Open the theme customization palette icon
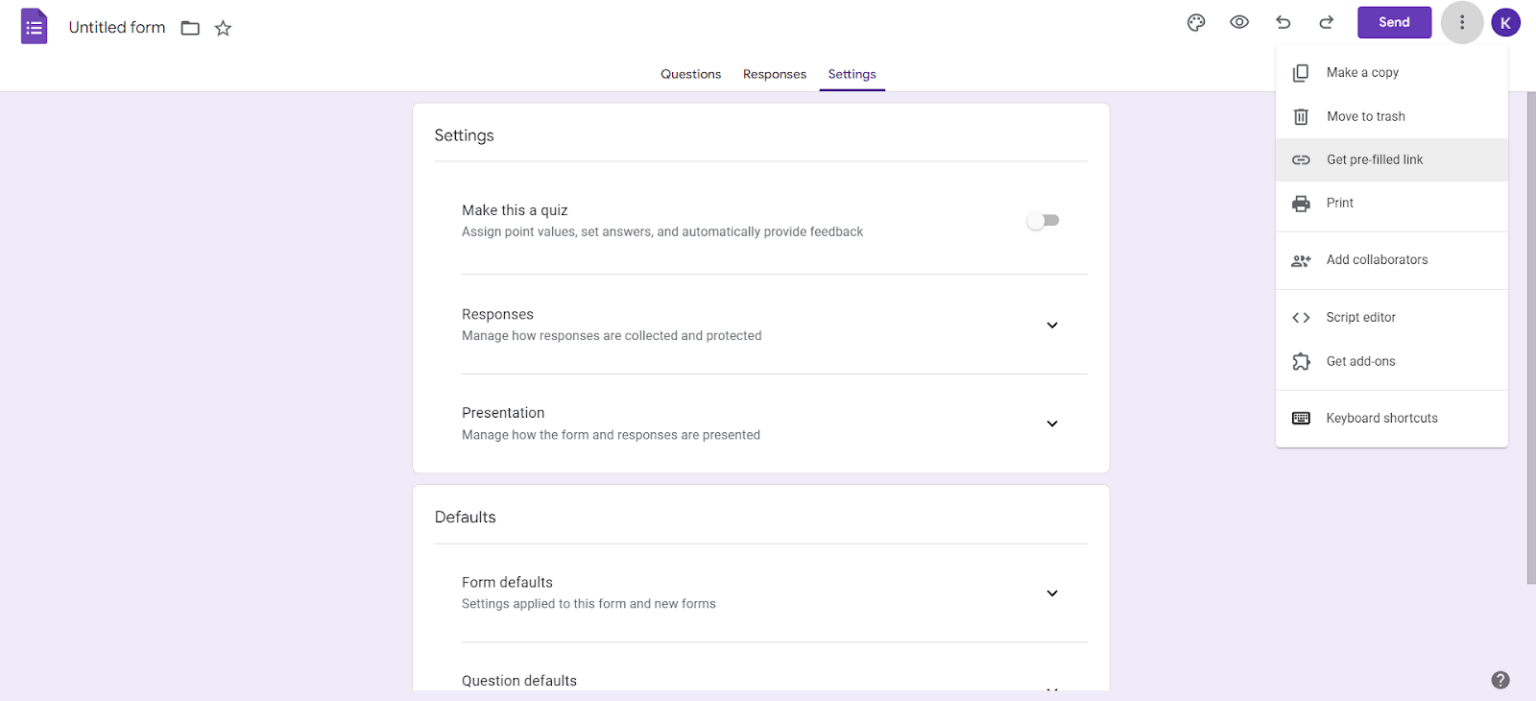 pyautogui.click(x=1196, y=22)
